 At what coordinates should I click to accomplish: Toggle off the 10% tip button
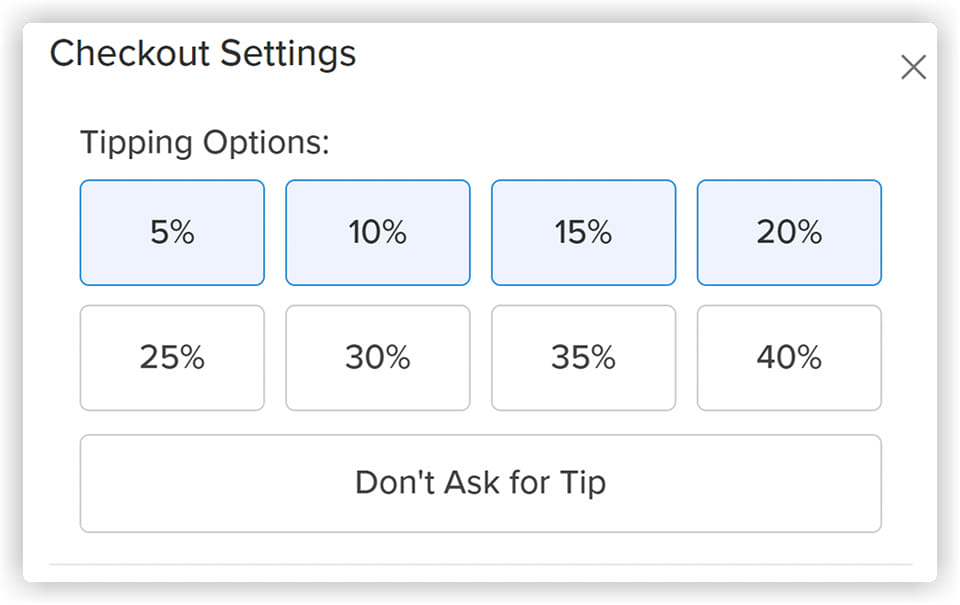tap(378, 233)
